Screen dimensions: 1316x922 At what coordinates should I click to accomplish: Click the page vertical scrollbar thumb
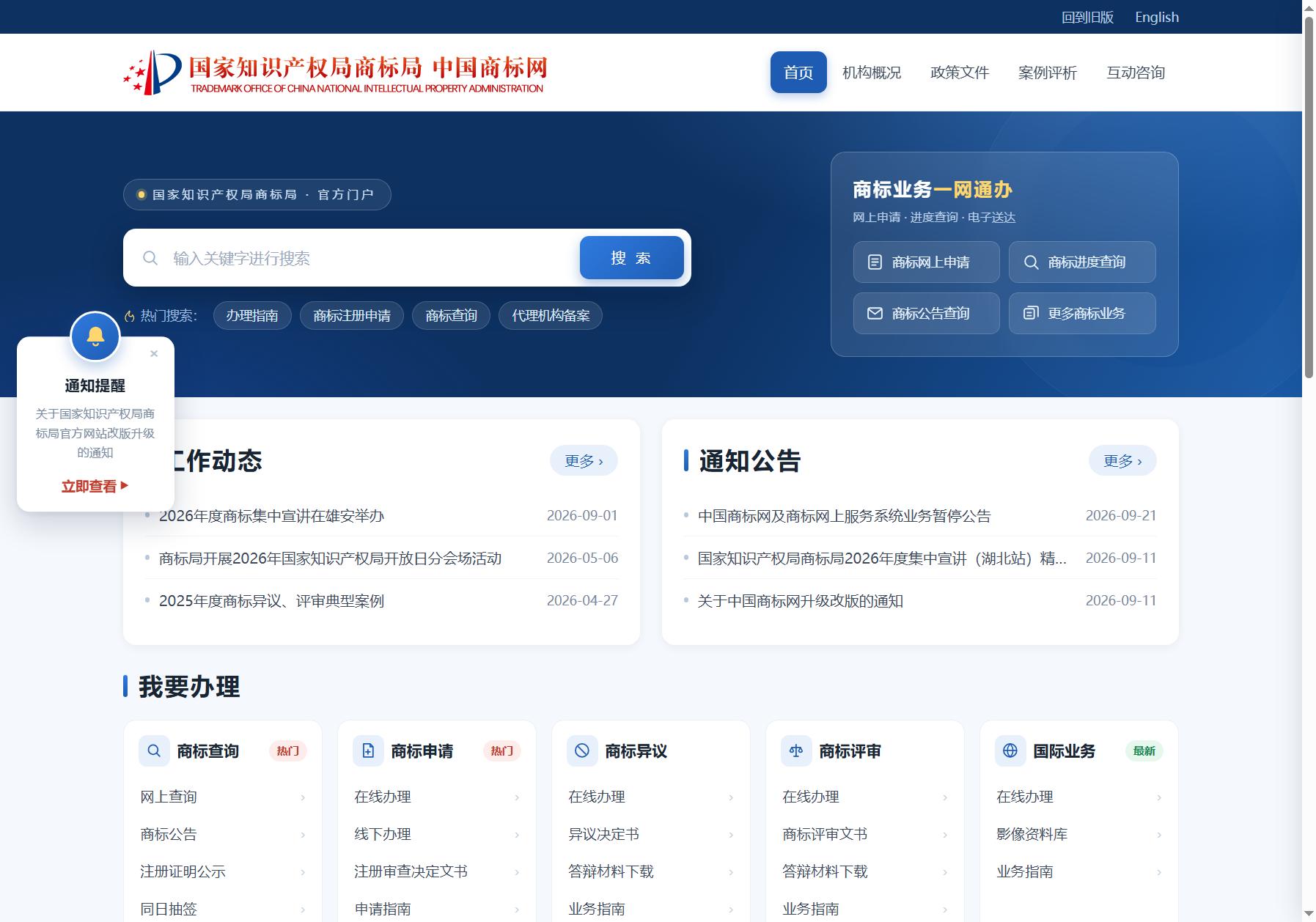pos(1309,196)
